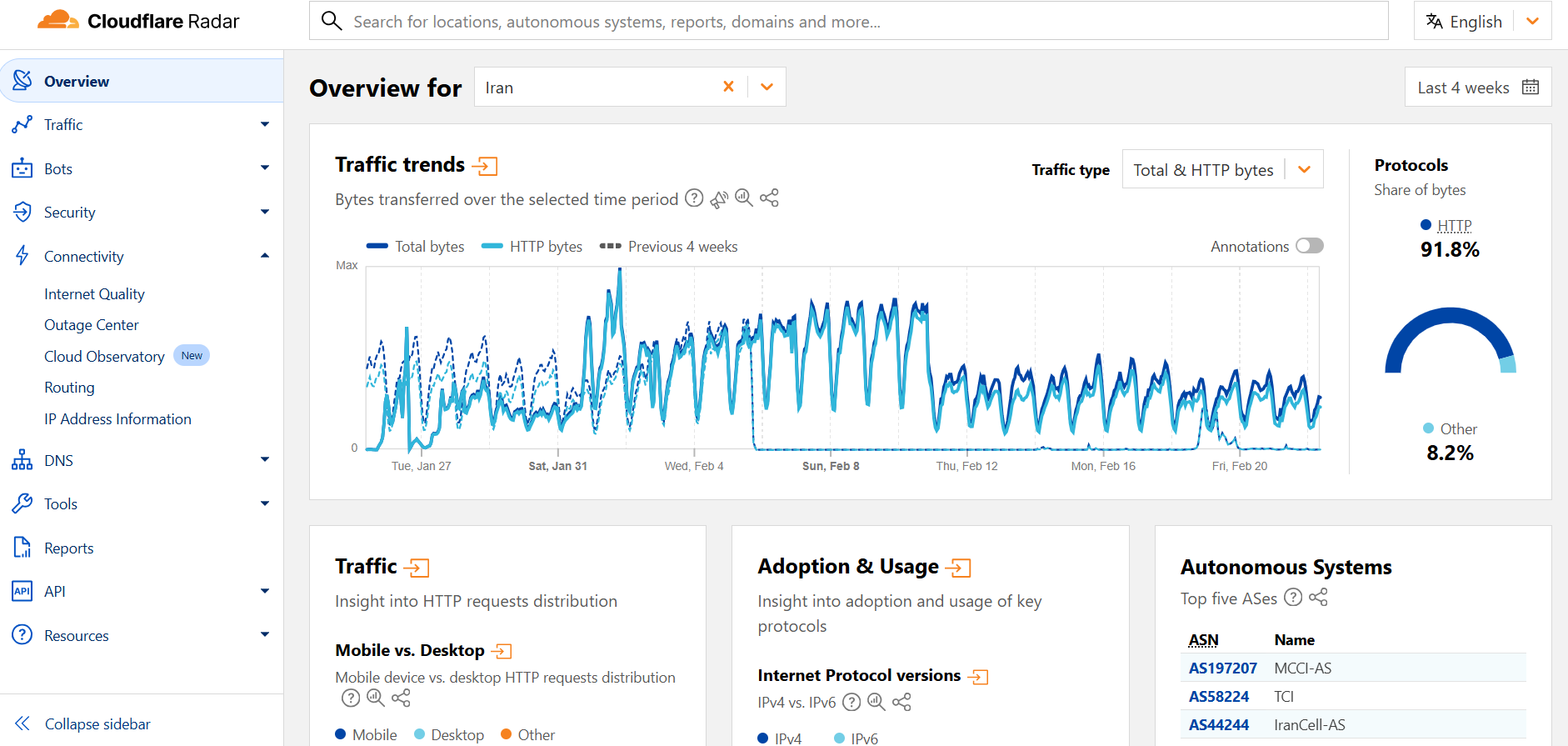
Task: Click the Cloudflare Radar logo
Action: (138, 21)
